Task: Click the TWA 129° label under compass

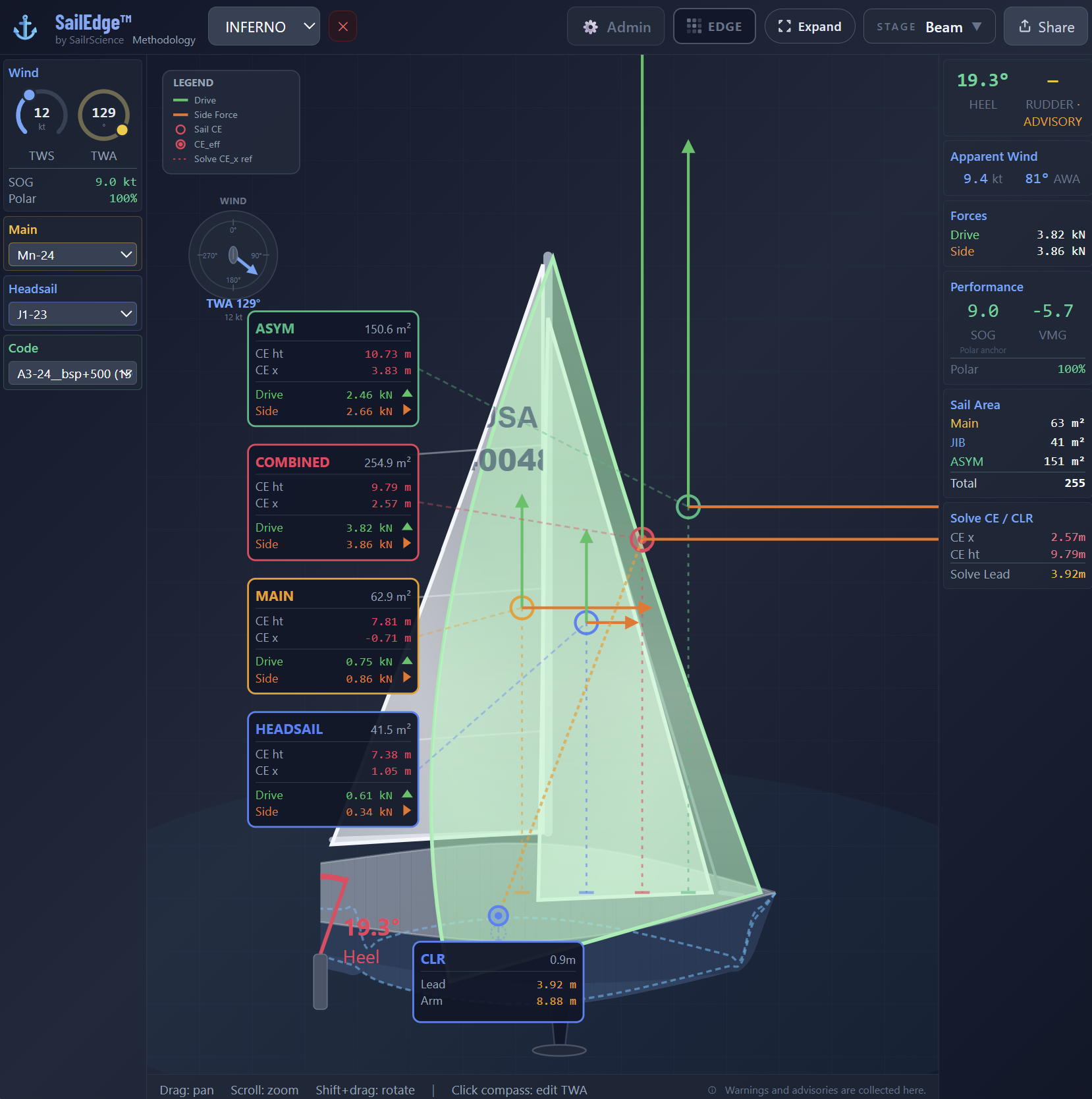Action: [233, 304]
